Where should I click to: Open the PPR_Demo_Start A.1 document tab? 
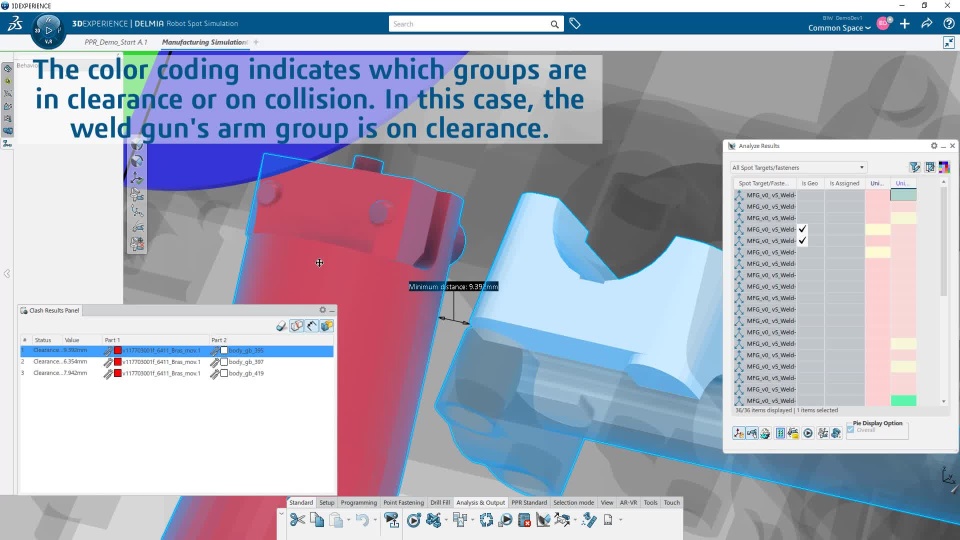(116, 42)
